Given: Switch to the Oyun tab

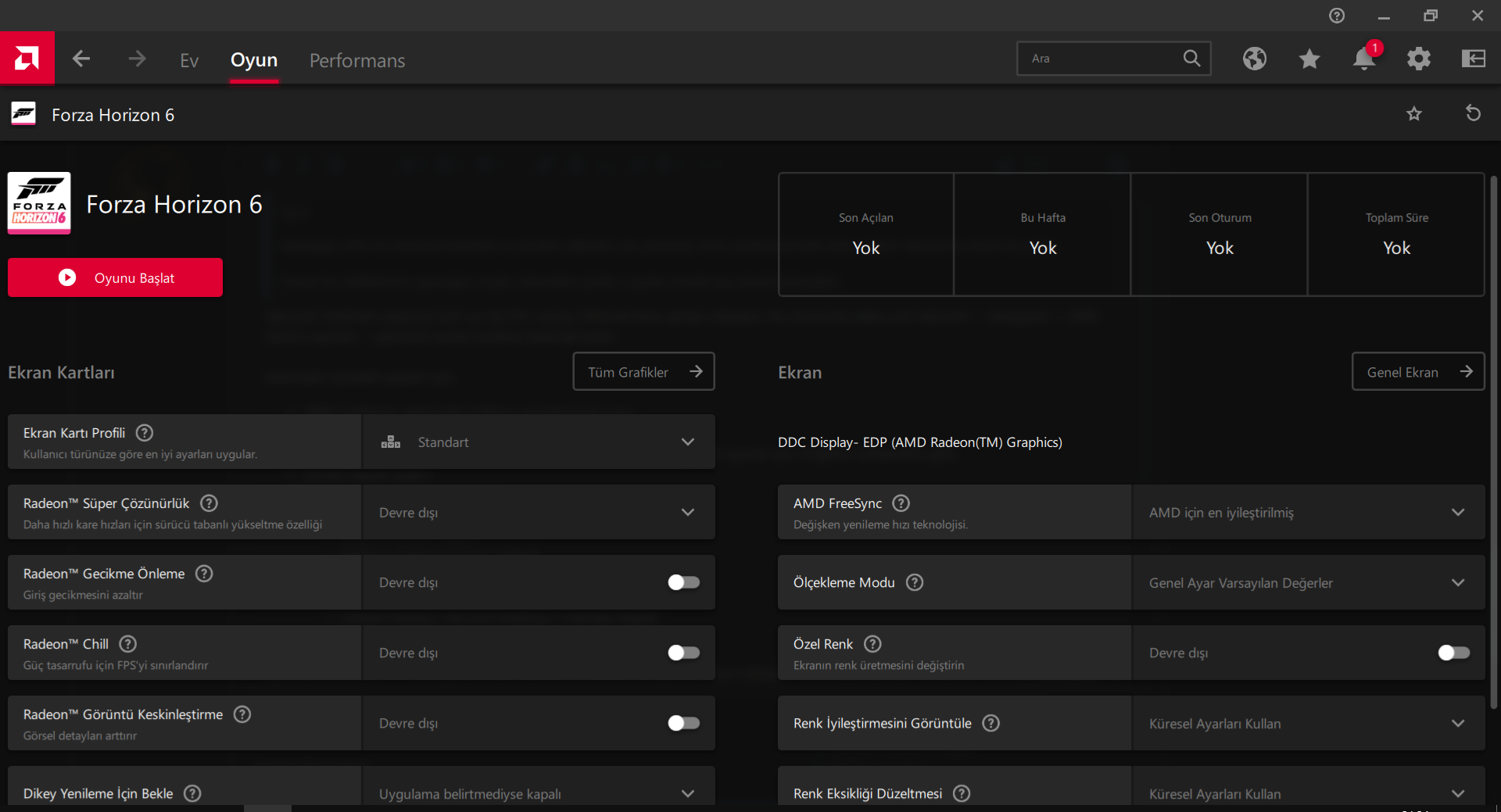Looking at the screenshot, I should (x=254, y=60).
